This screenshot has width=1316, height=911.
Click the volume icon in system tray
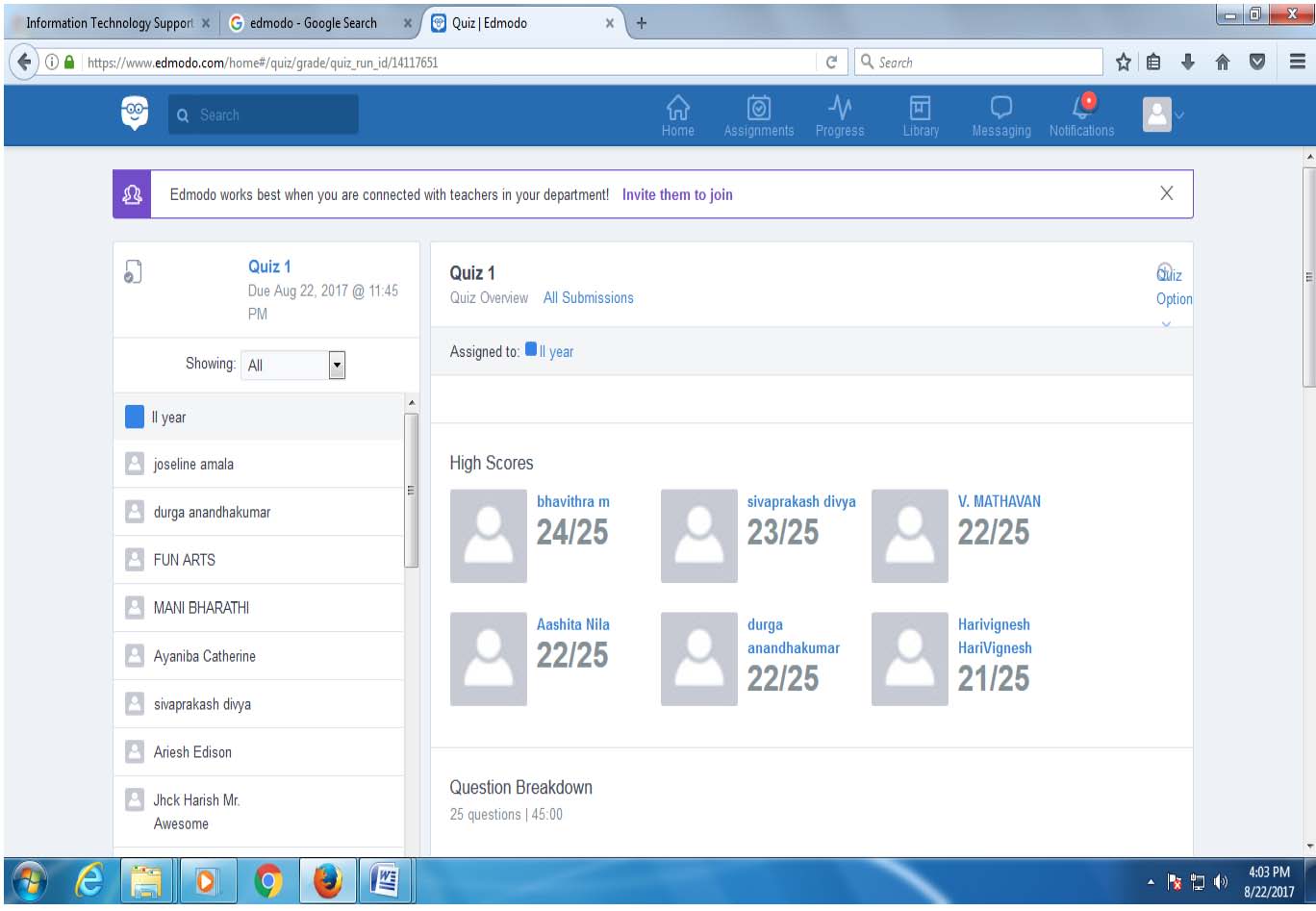click(x=1220, y=882)
